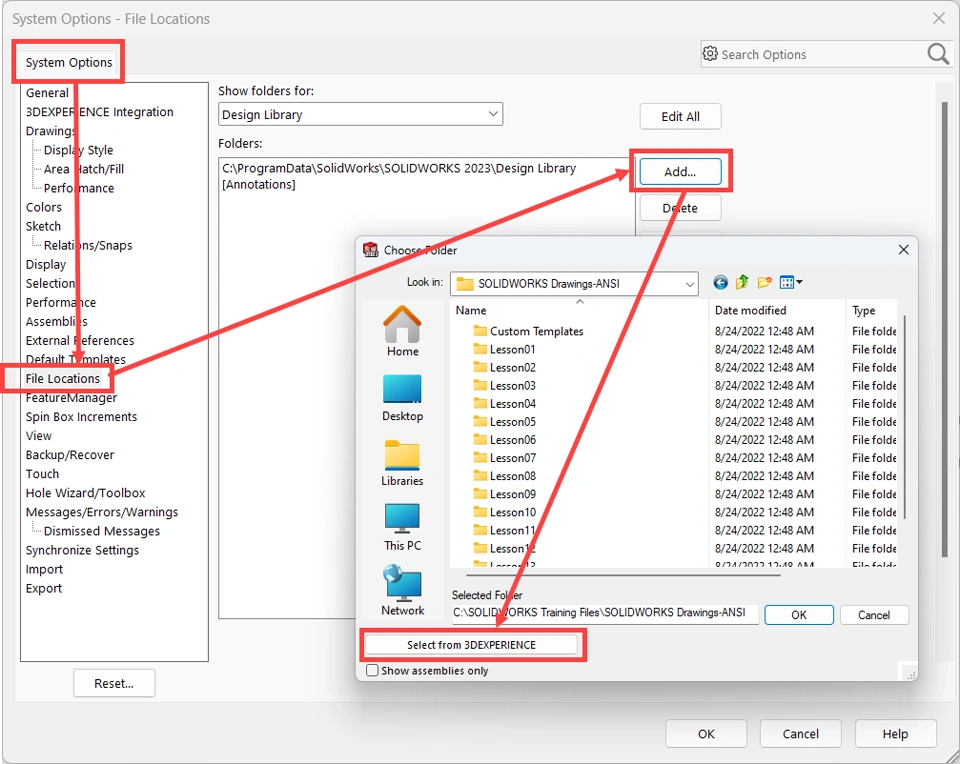Image resolution: width=960 pixels, height=764 pixels.
Task: Click Cancel in System Options dialog
Action: (x=800, y=733)
